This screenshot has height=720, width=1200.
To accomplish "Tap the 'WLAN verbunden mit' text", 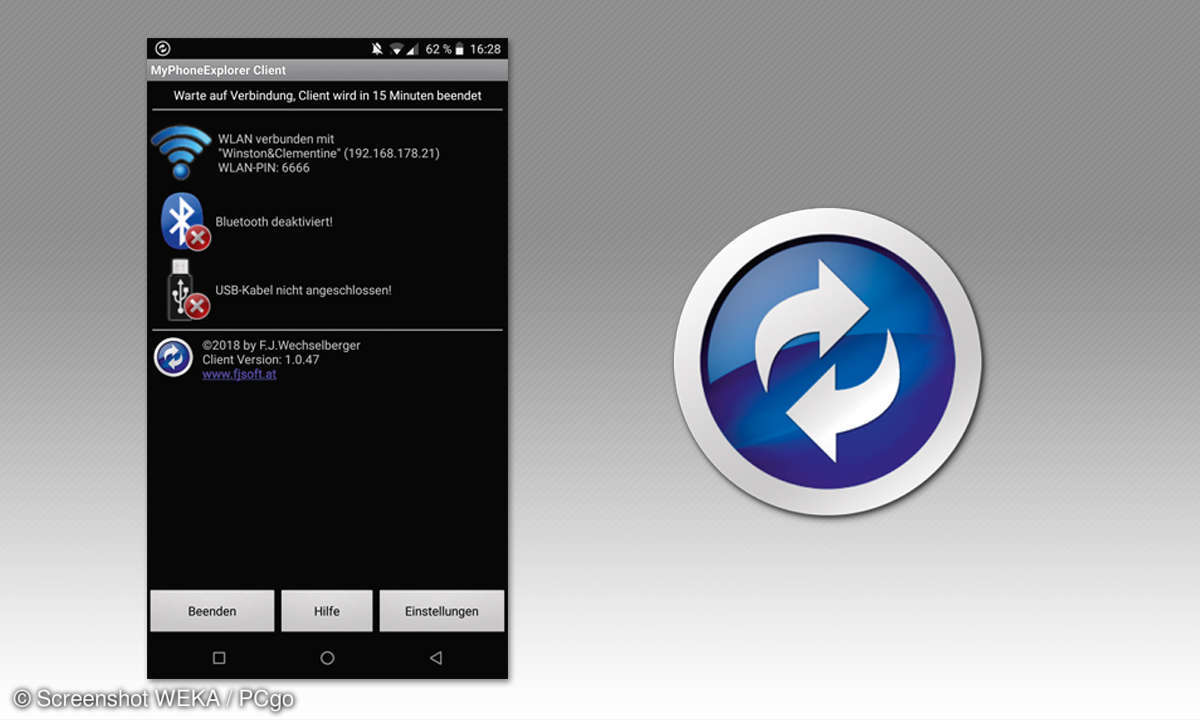I will (x=276, y=139).
